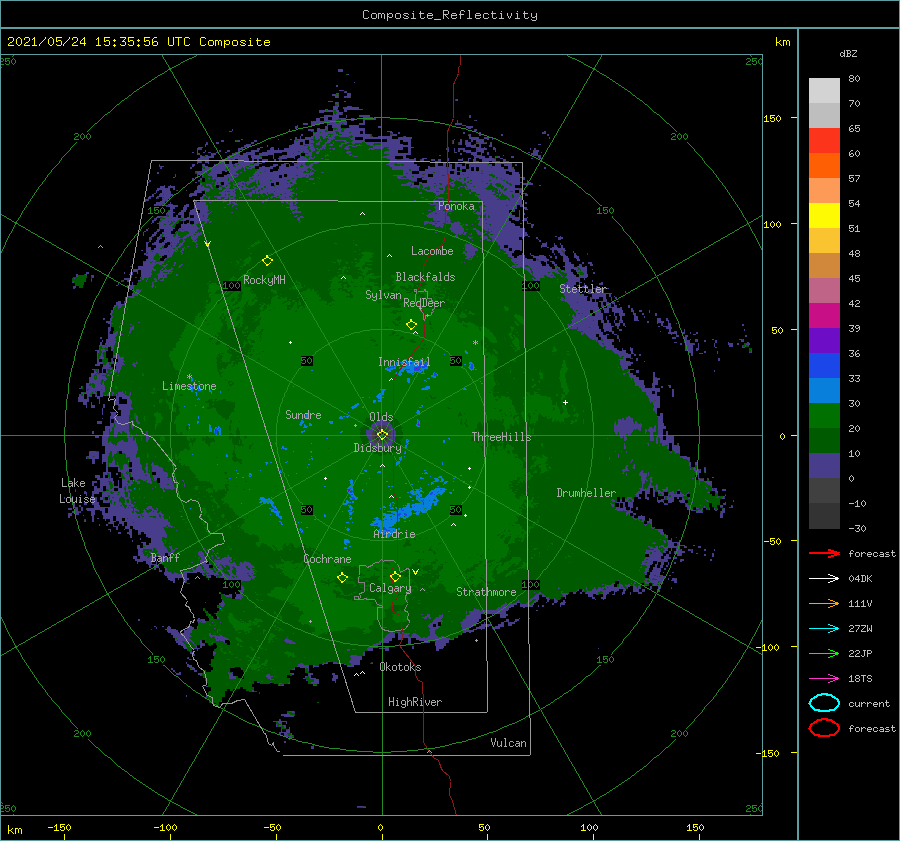Viewport: 900px width, 841px height.
Task: Click the Stettler city label
Action: click(583, 289)
